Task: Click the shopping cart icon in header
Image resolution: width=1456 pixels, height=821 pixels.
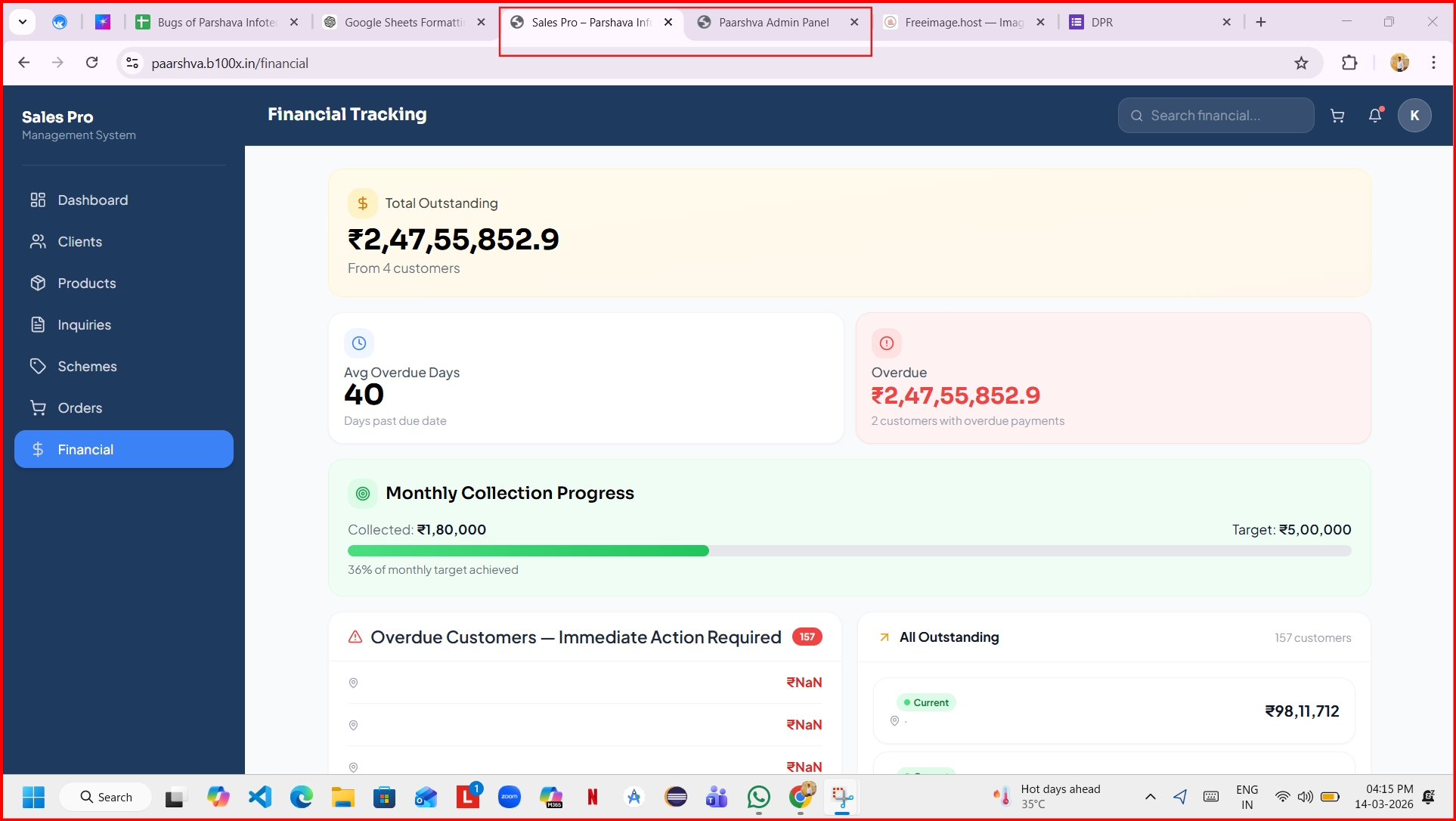Action: pyautogui.click(x=1337, y=116)
